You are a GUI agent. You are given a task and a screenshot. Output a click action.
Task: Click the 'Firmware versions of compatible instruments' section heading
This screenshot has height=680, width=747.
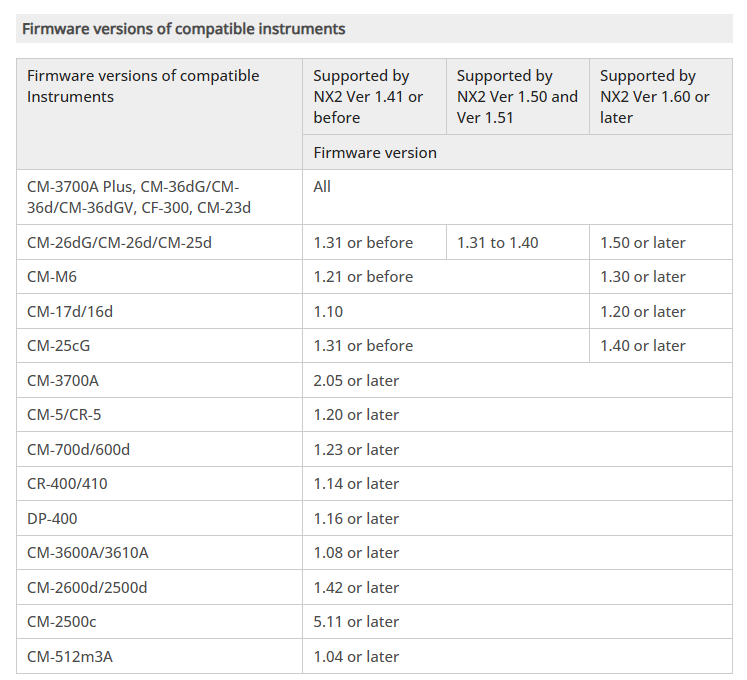[x=184, y=29]
